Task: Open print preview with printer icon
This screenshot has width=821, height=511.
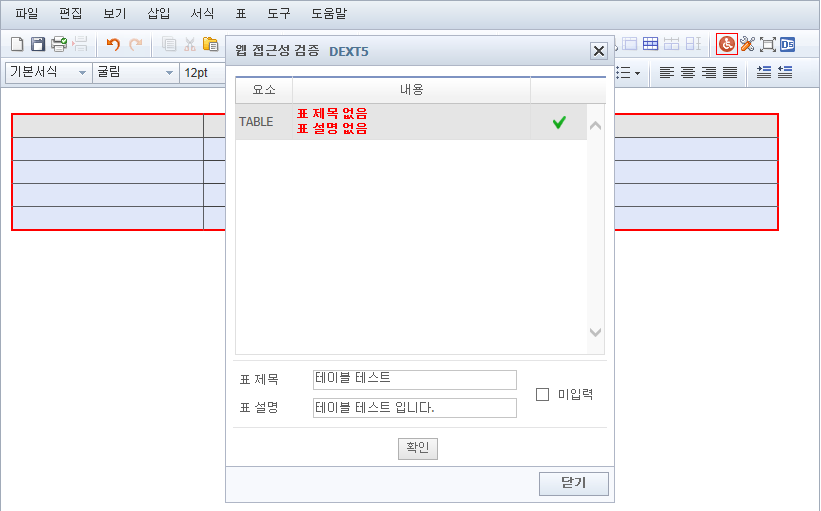Action: click(x=59, y=44)
